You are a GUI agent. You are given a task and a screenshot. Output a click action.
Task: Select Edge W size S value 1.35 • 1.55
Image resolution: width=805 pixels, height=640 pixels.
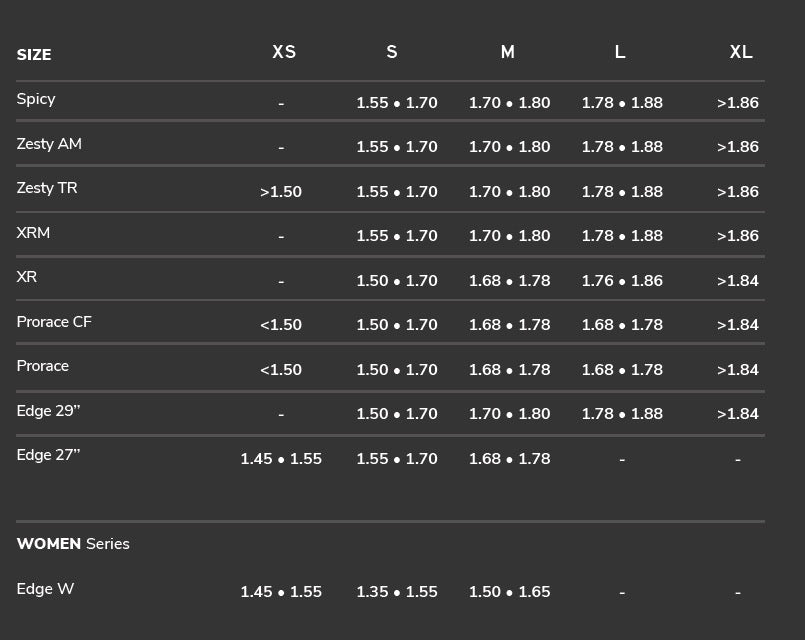coord(397,592)
